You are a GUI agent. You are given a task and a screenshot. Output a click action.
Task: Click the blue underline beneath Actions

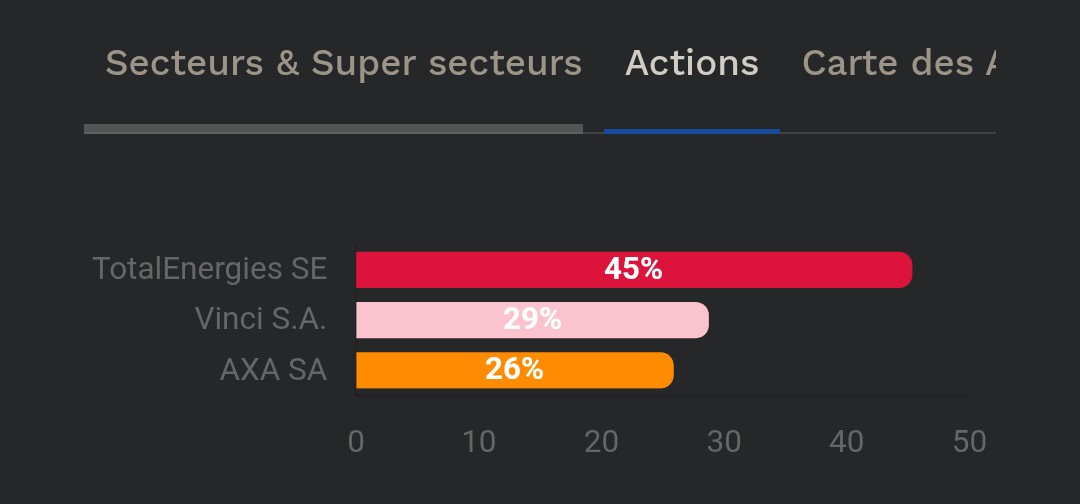692,131
